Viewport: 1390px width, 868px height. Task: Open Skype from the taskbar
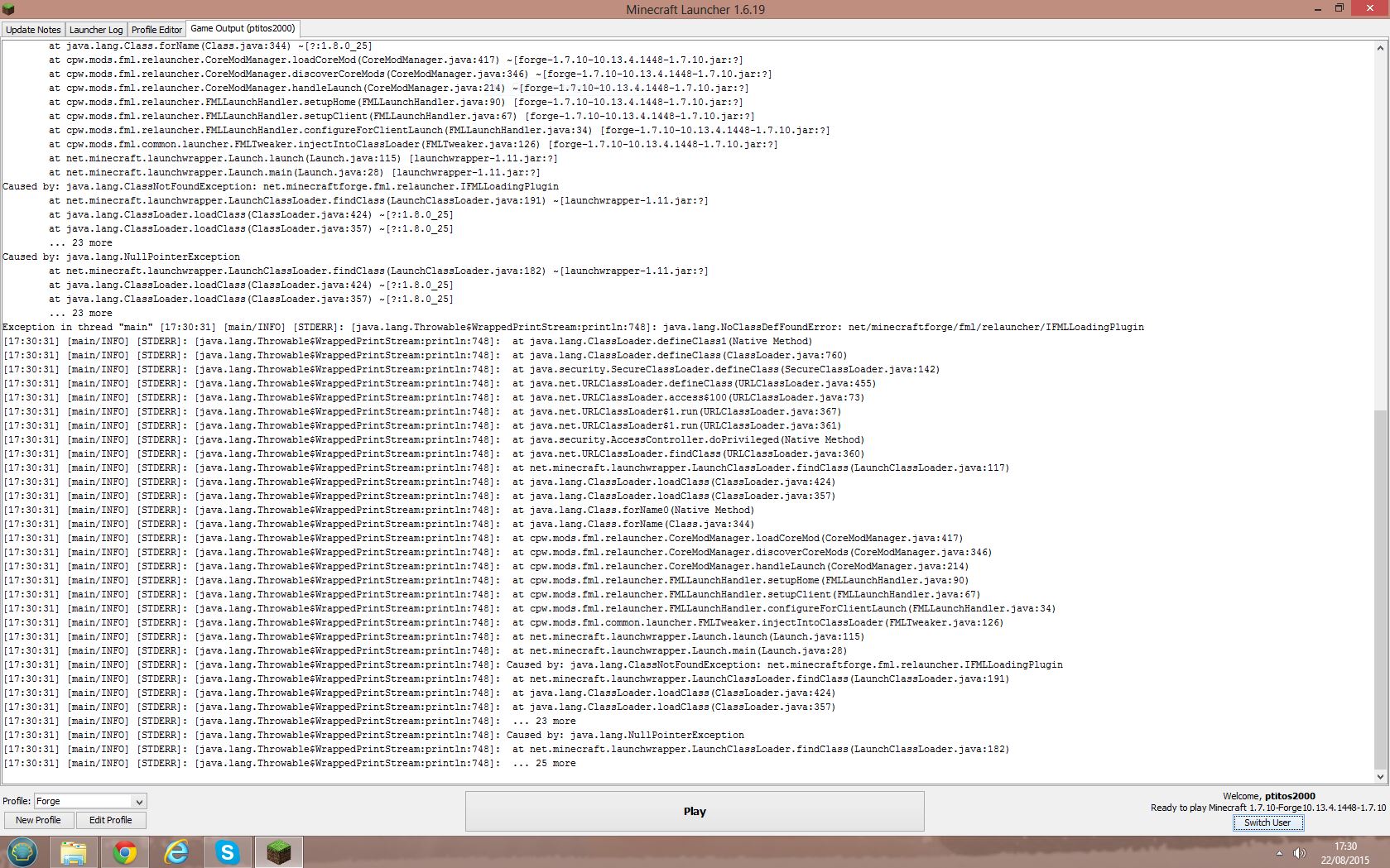point(228,851)
